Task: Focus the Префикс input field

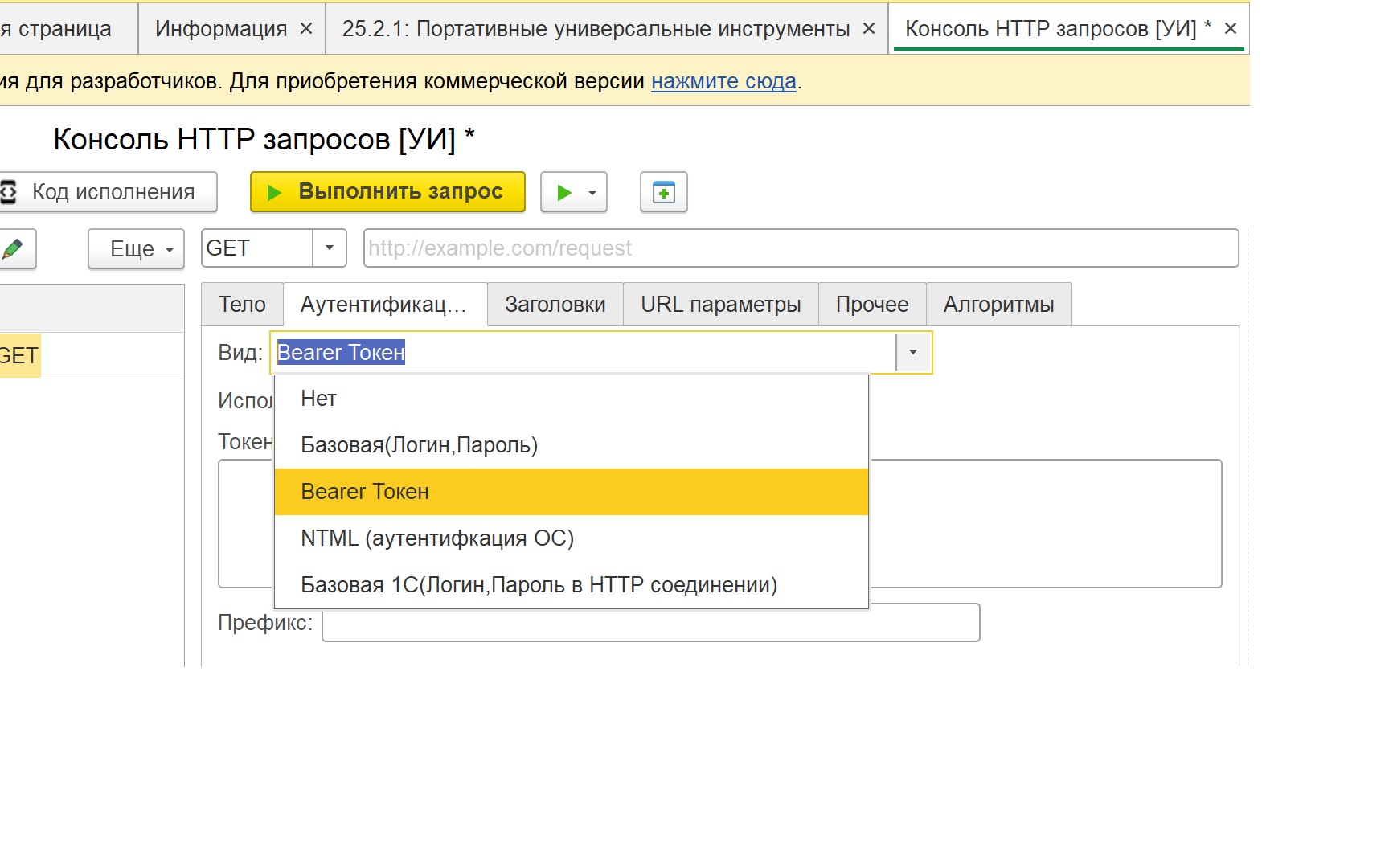Action: [650, 623]
